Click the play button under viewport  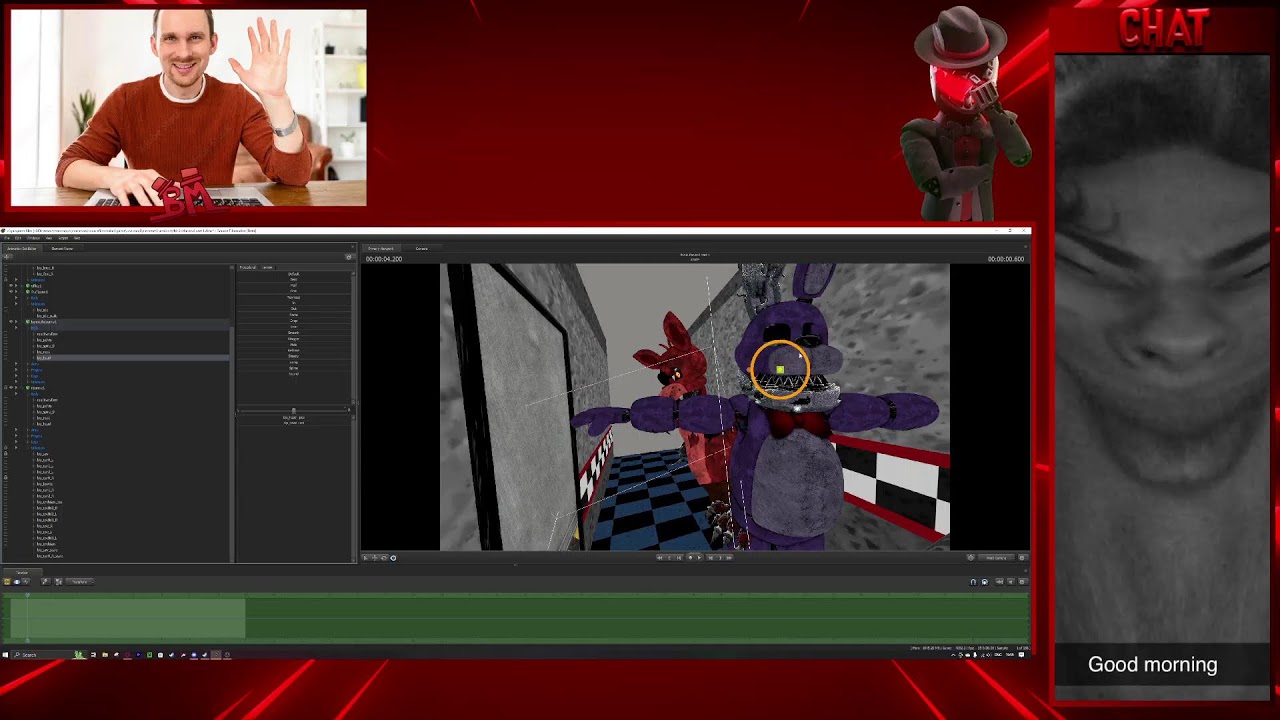[x=699, y=558]
